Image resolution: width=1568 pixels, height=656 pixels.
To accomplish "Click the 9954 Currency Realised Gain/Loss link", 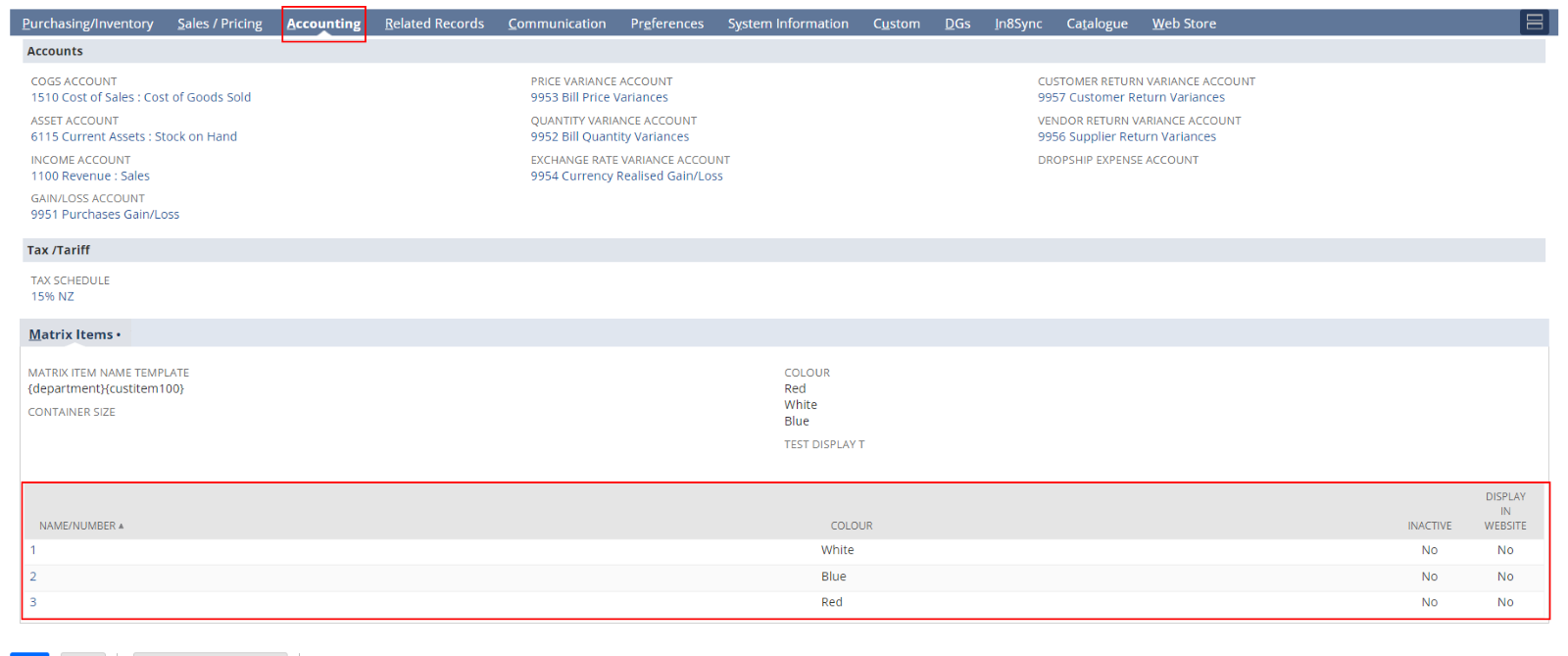I will pos(626,176).
